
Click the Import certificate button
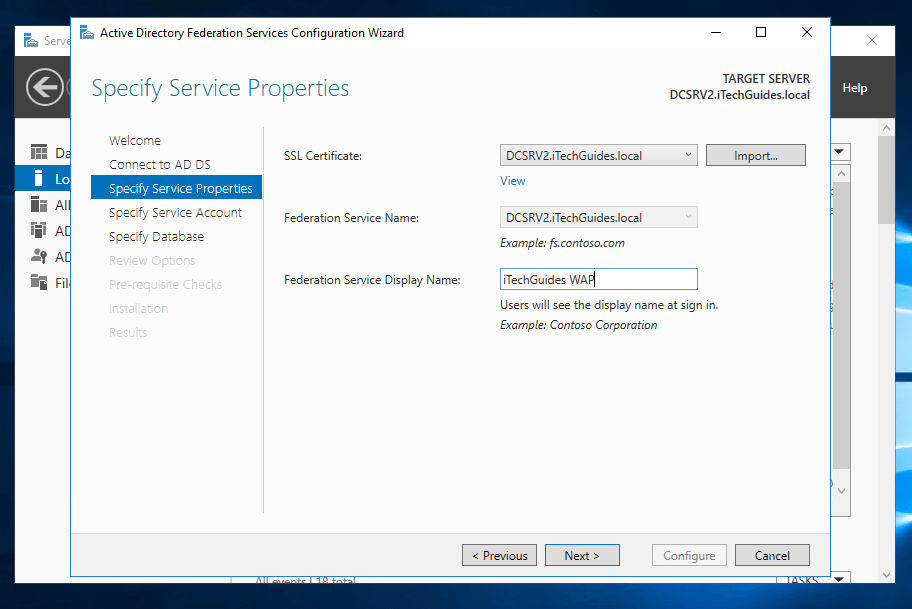pos(755,155)
